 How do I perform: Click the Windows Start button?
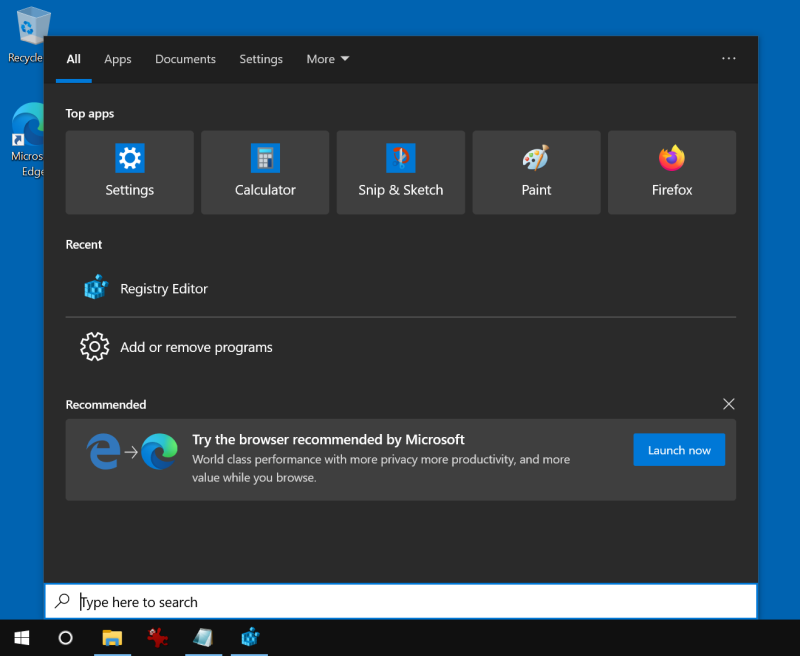tap(21, 637)
